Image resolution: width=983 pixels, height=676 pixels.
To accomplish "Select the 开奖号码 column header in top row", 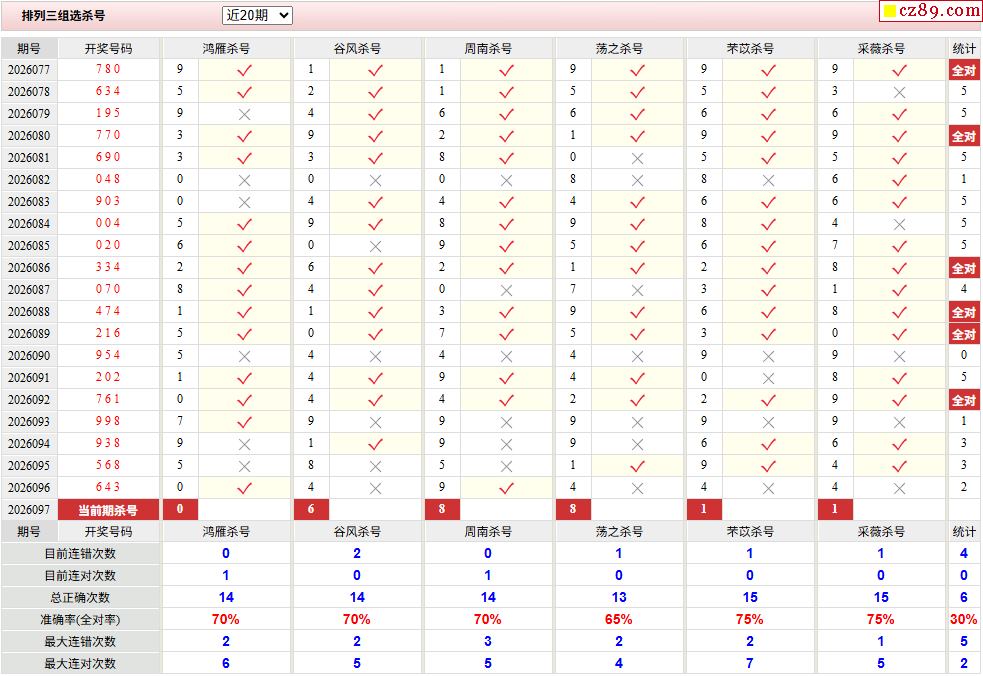I will point(108,48).
